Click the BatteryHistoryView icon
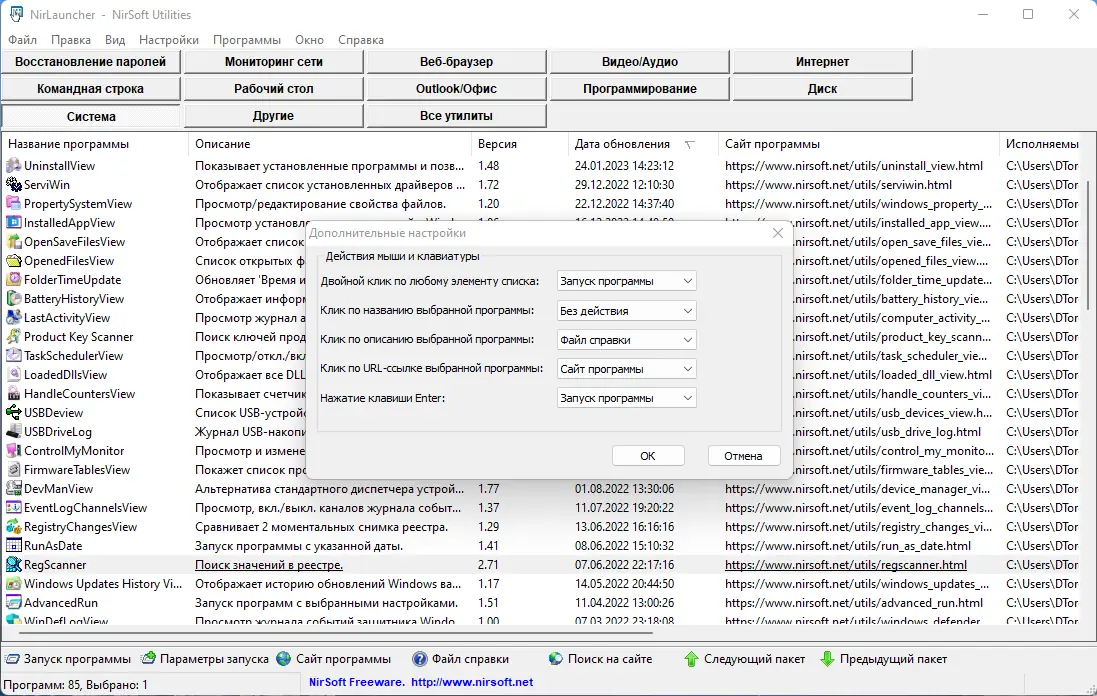Screen dimensions: 1097x696 click(13, 299)
